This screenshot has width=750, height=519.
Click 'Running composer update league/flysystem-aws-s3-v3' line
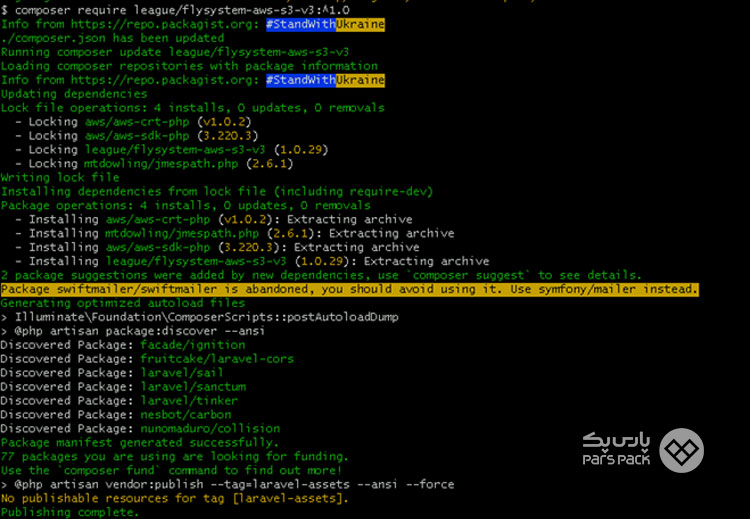click(175, 52)
